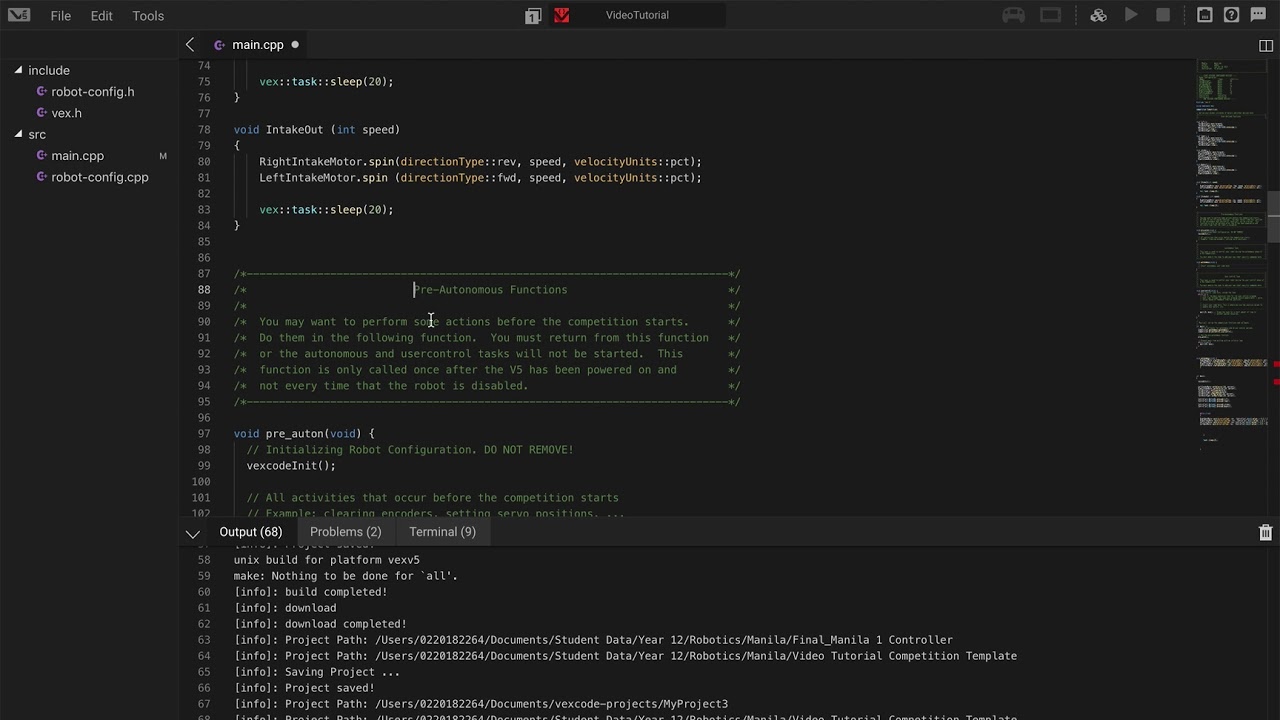
Task: Click the '[info]: Project saved!' output line
Action: click(304, 688)
